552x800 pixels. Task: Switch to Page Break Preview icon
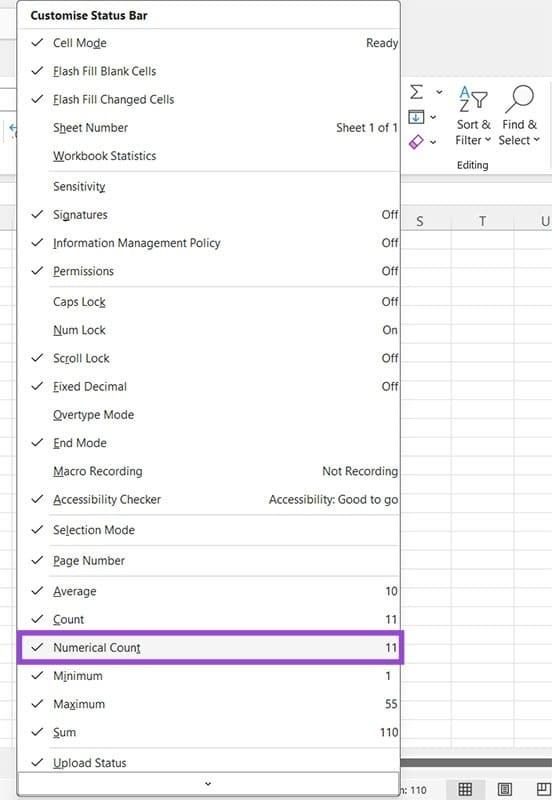point(544,789)
